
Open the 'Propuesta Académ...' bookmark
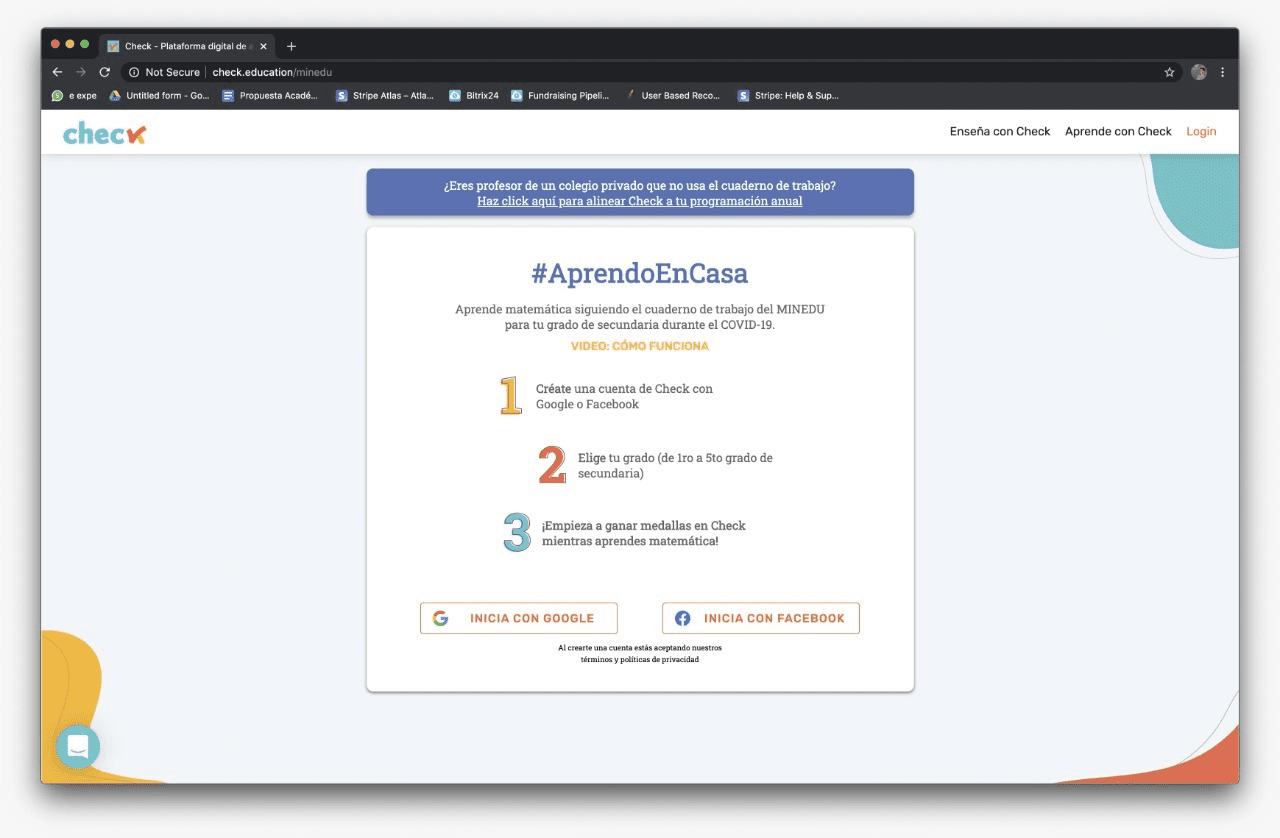[x=270, y=96]
